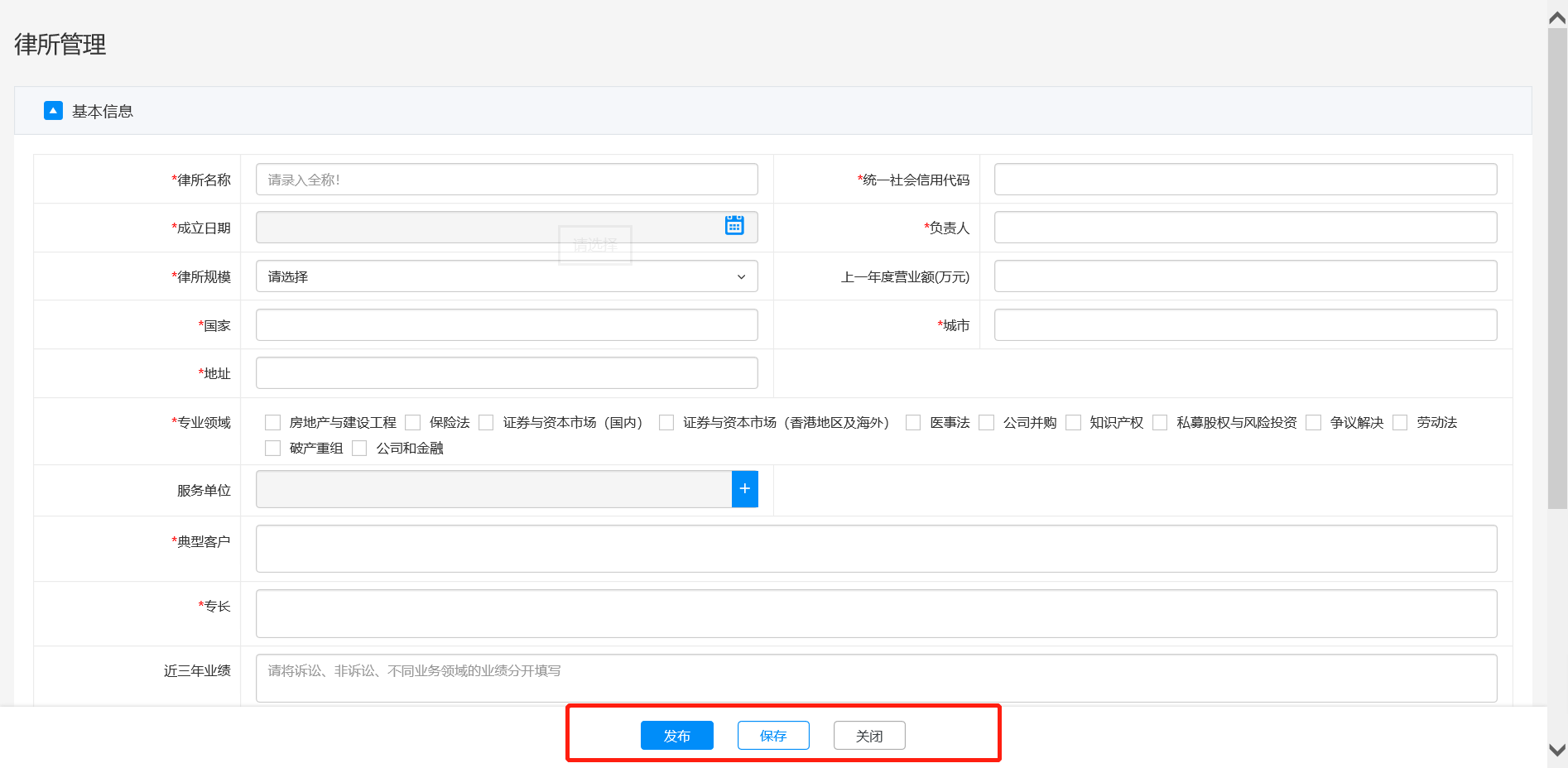The image size is (1568, 768).
Task: Click the 成立日期 date field
Action: pyautogui.click(x=488, y=228)
